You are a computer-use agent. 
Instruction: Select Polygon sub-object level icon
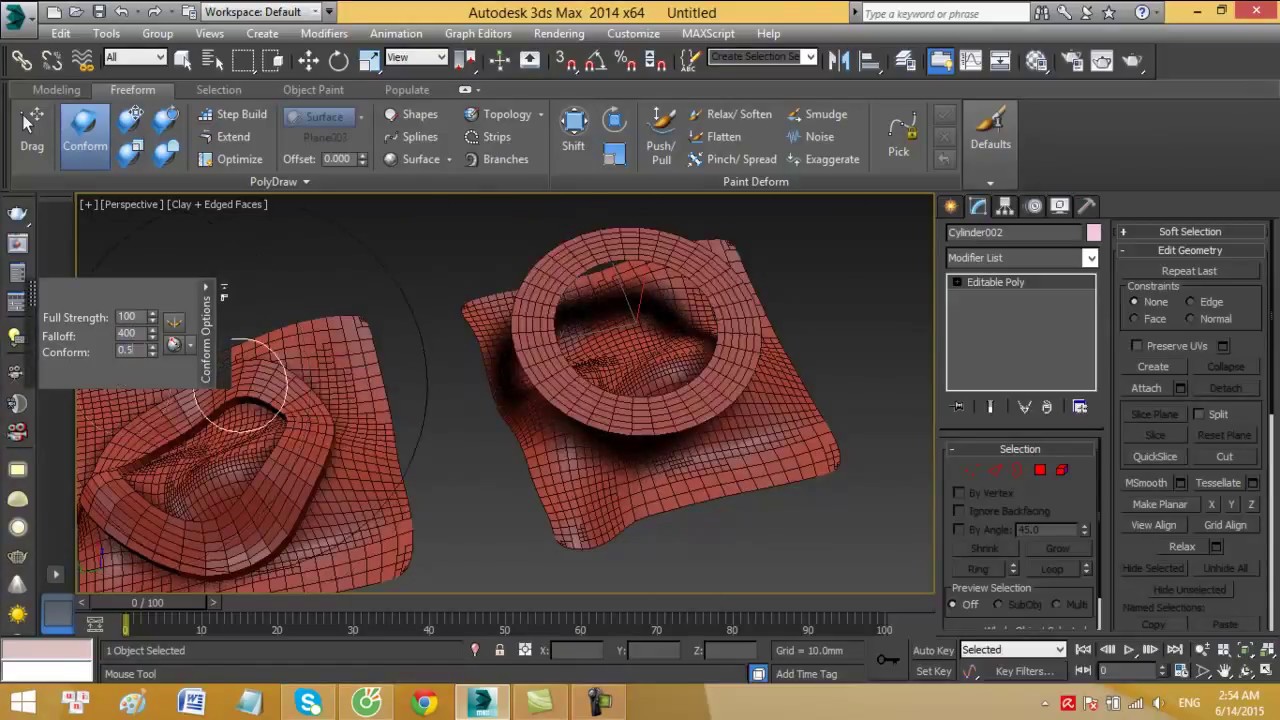click(x=1040, y=470)
